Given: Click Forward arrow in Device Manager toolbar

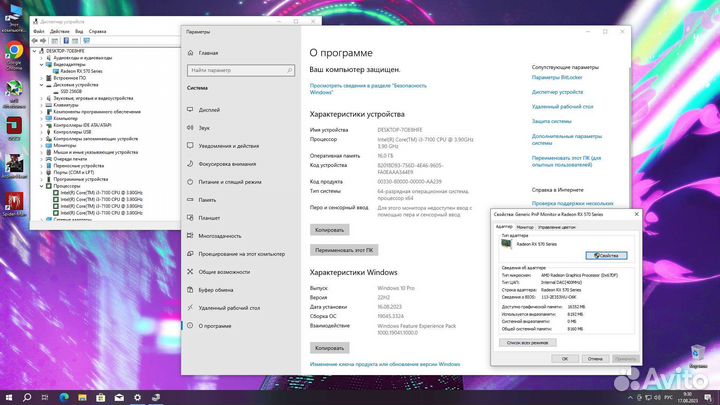Looking at the screenshot, I should [43, 41].
